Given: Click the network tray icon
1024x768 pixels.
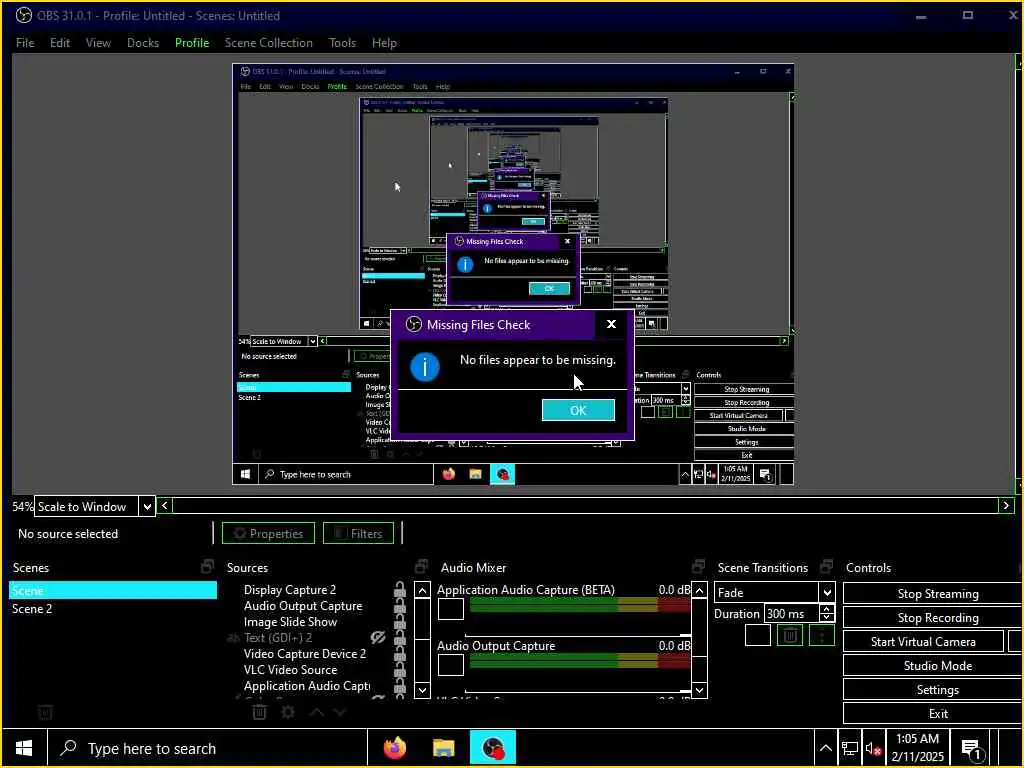Looking at the screenshot, I should (x=850, y=749).
